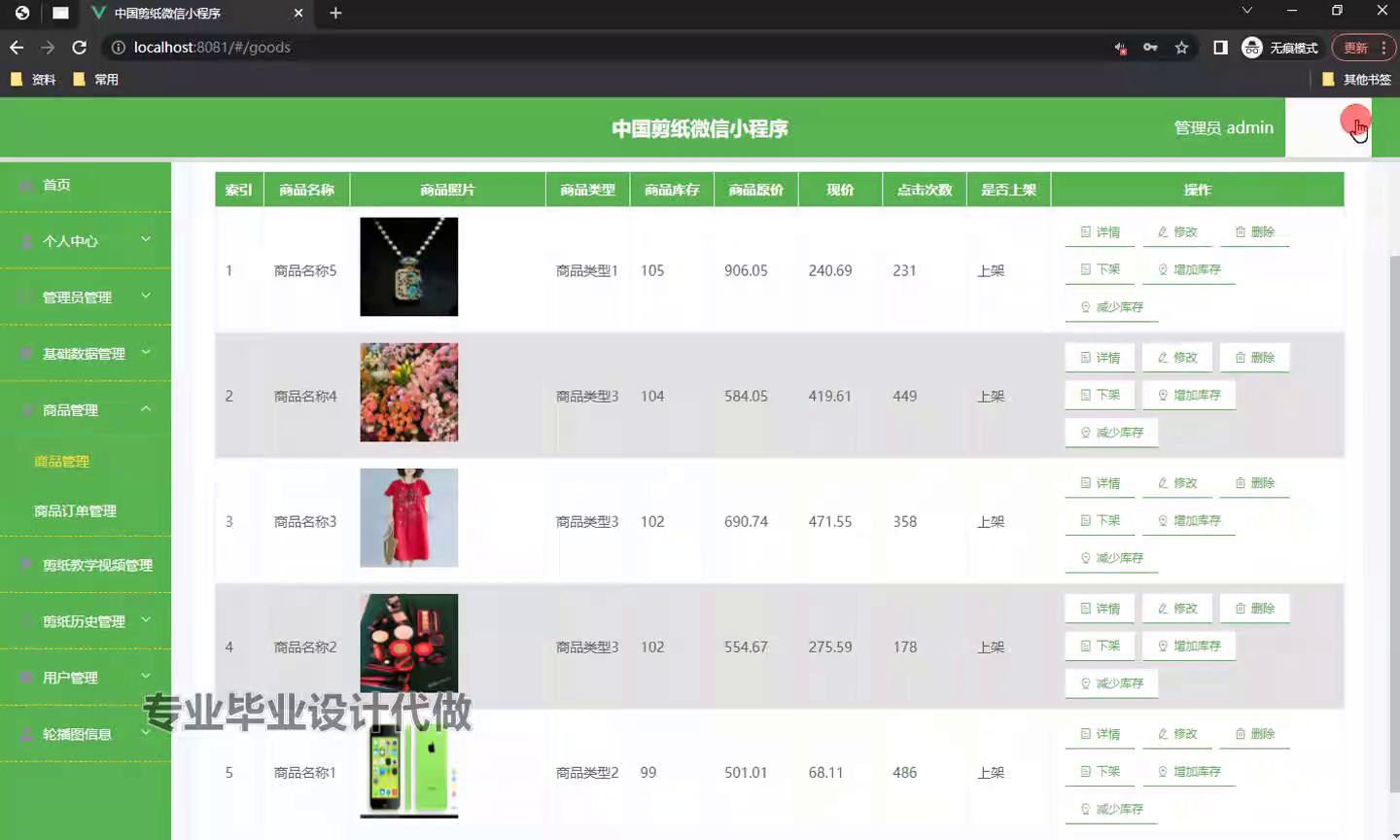This screenshot has height=840, width=1400.
Task: Open 轮播图信息 sidebar menu
Action: coord(86,734)
